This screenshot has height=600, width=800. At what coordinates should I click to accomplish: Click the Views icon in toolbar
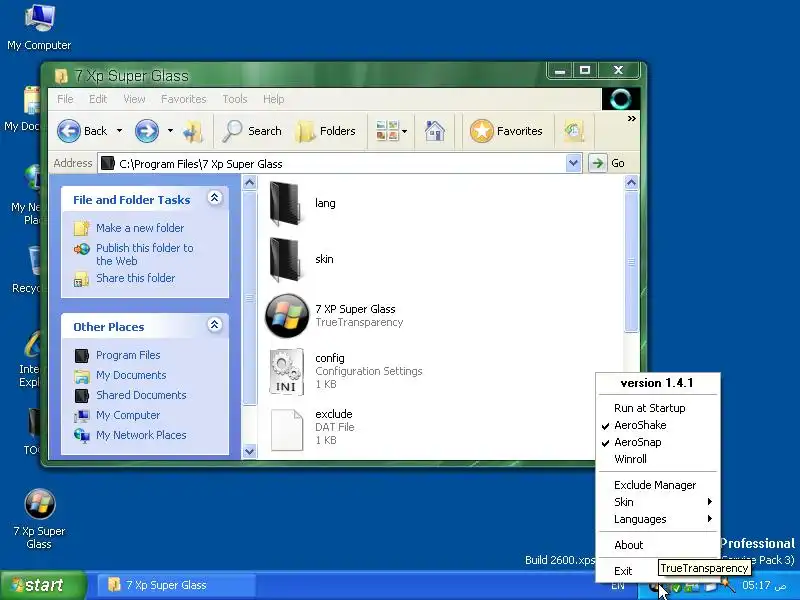(387, 131)
